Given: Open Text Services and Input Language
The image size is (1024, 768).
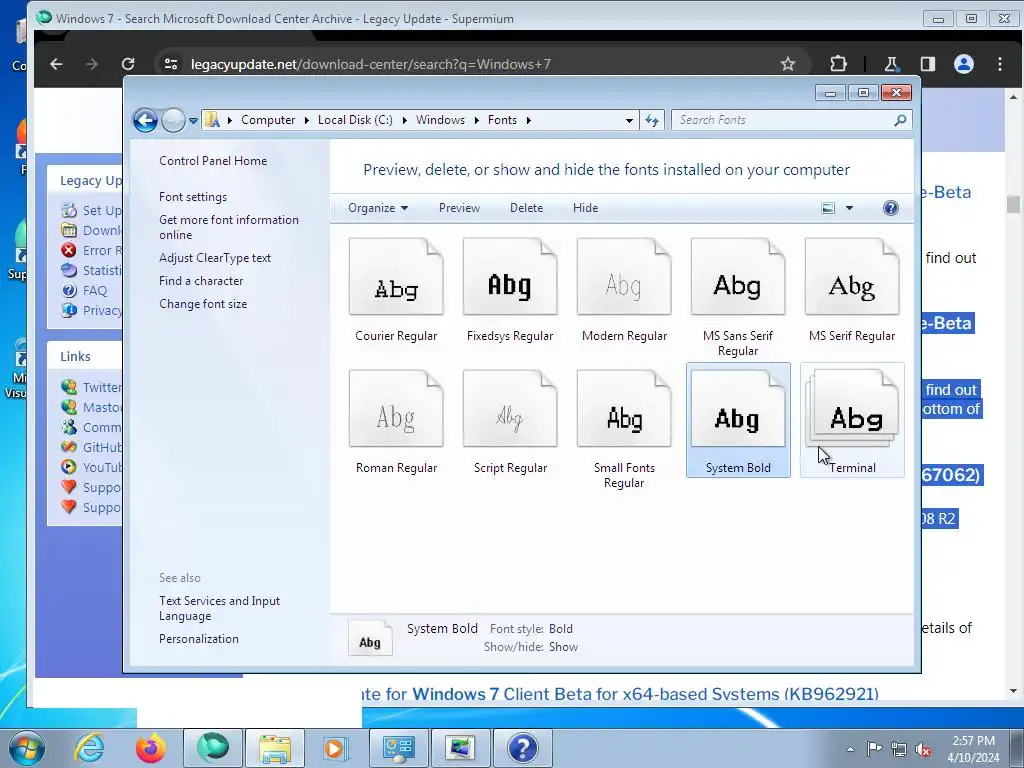Looking at the screenshot, I should click(219, 608).
